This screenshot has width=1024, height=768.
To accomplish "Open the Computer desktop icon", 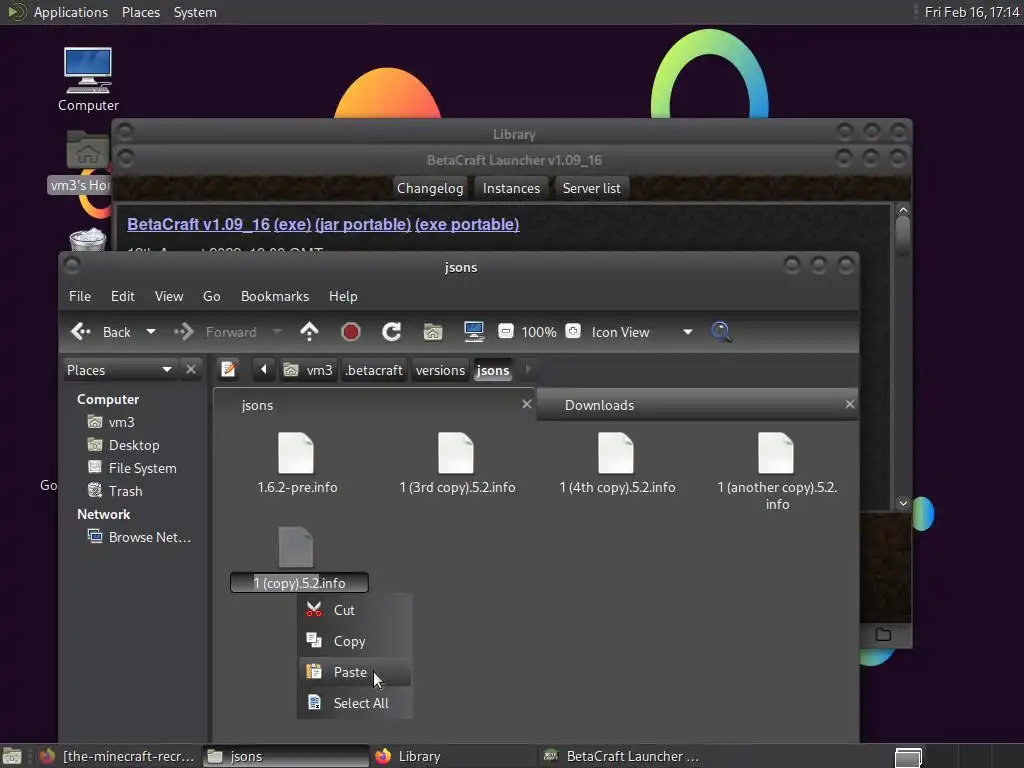I will pyautogui.click(x=88, y=80).
